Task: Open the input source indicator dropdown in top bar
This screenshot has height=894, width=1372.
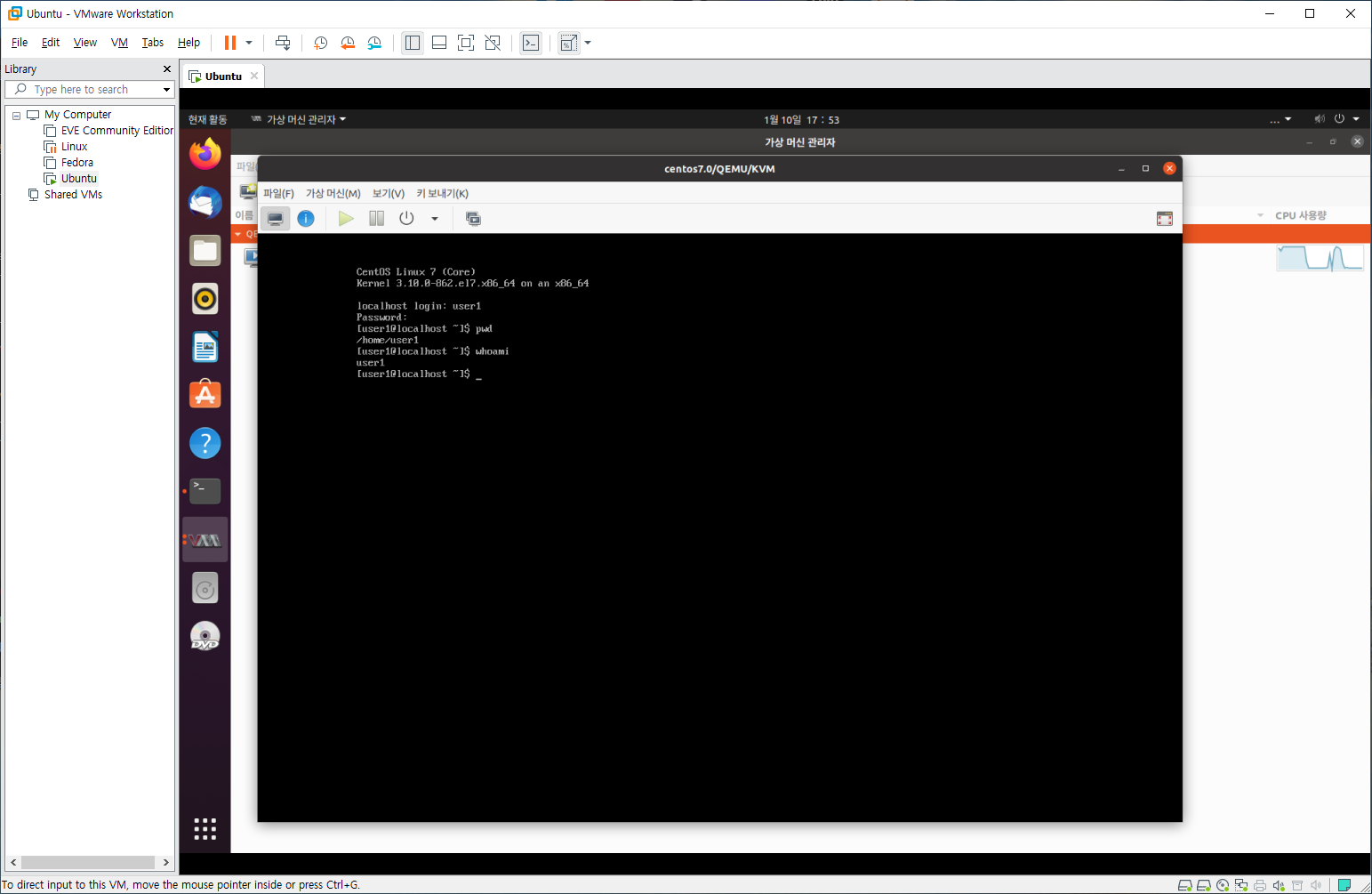Action: click(x=1280, y=119)
